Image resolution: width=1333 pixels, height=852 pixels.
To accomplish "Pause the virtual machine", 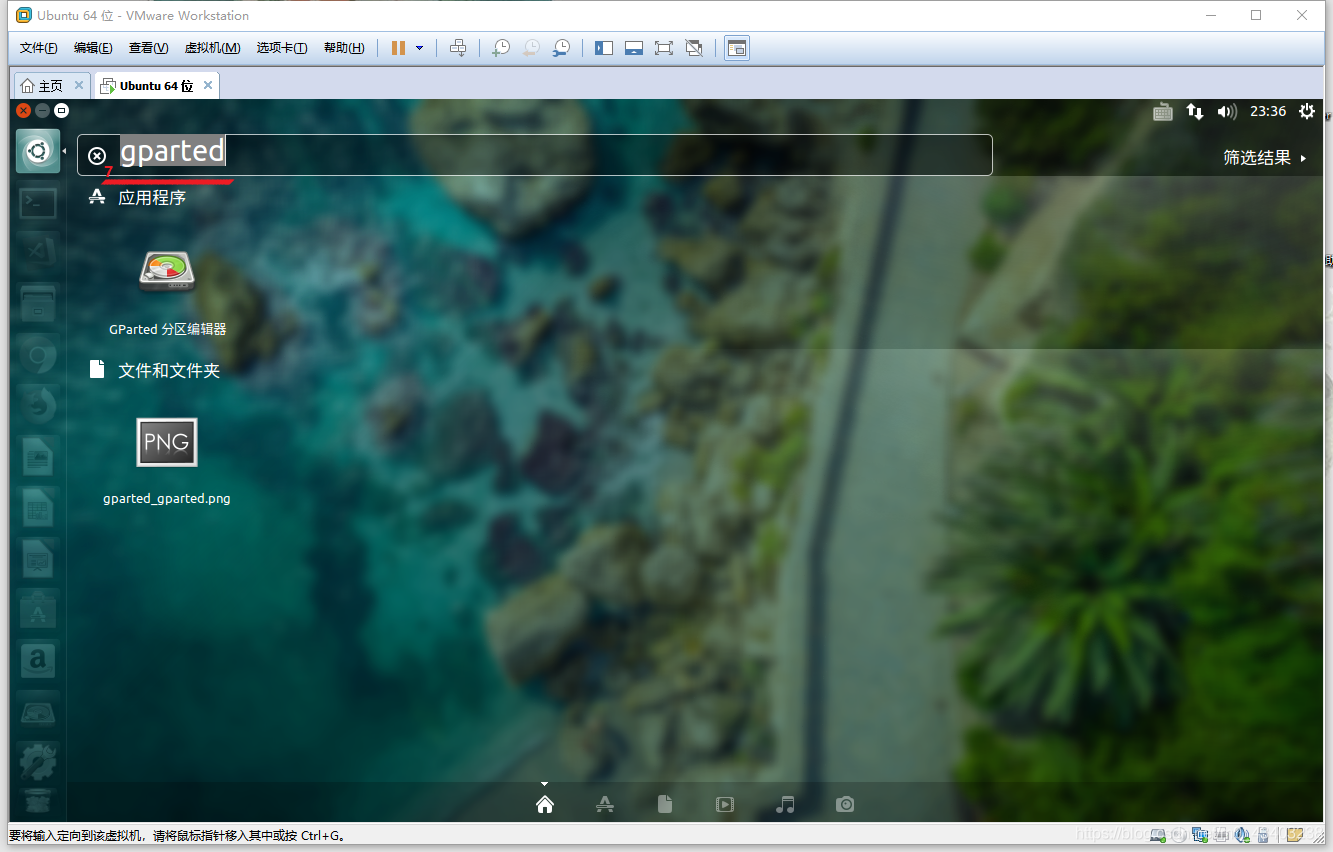I will click(x=398, y=48).
